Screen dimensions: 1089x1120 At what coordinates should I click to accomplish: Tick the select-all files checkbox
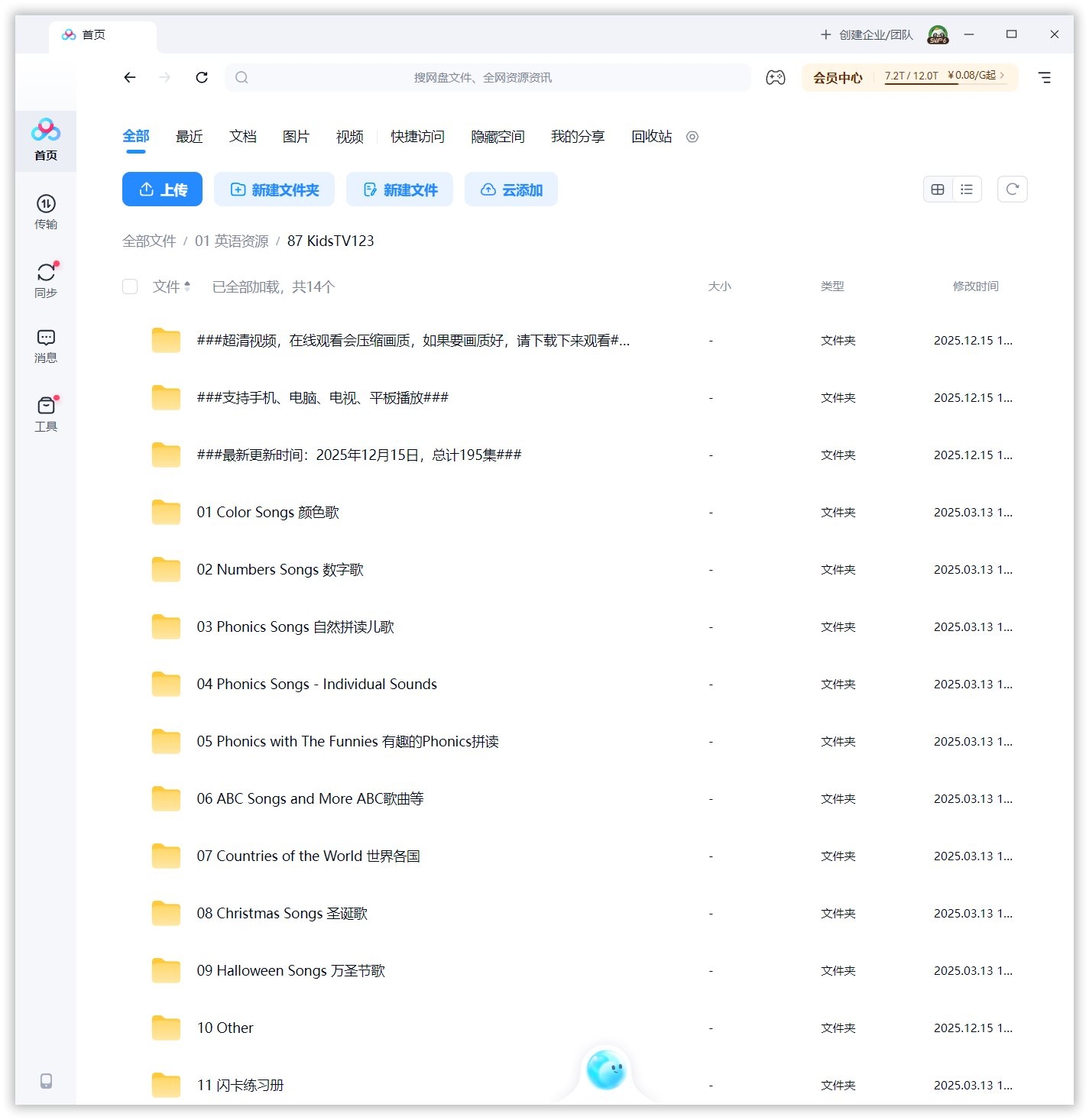pyautogui.click(x=130, y=286)
